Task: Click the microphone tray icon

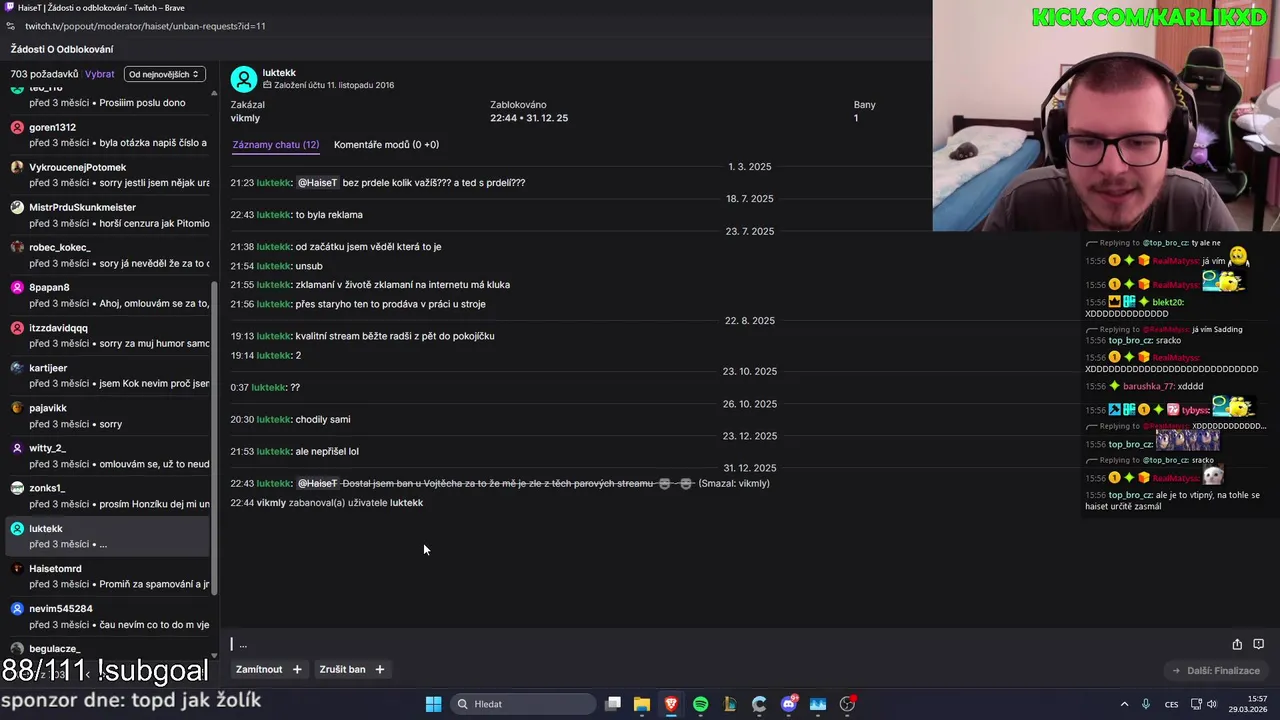Action: [x=1146, y=704]
